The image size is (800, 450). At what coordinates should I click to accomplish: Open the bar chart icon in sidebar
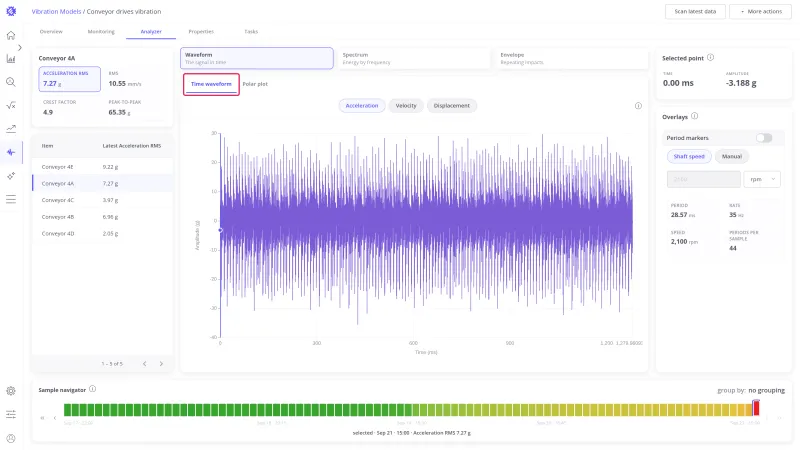click(11, 59)
